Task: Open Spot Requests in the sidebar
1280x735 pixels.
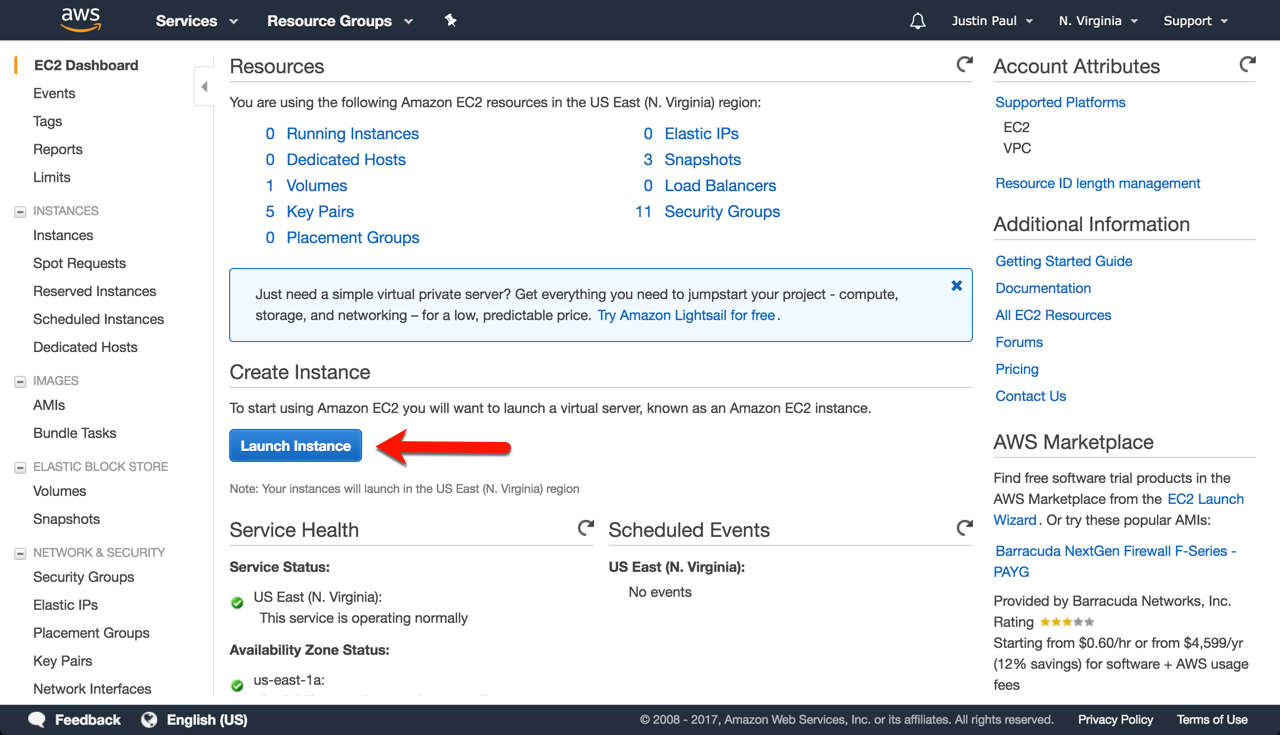Action: [x=80, y=263]
